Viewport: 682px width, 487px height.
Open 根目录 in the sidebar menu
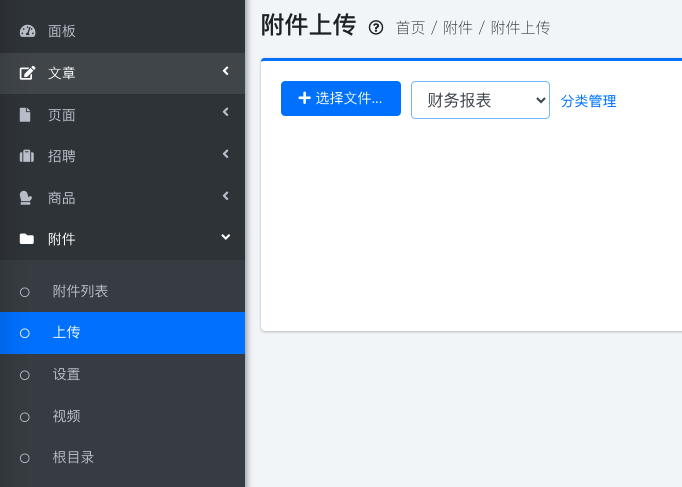pyautogui.click(x=73, y=457)
